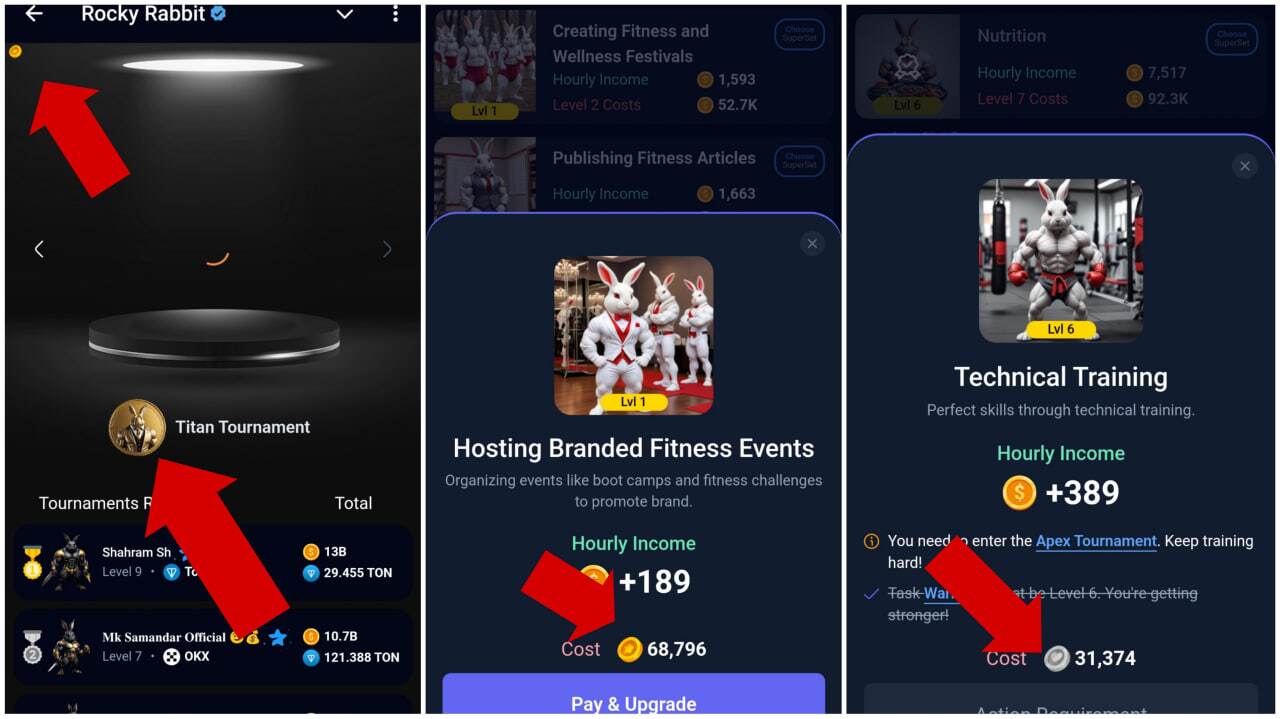1280x719 pixels.
Task: Close the Technical Training popup
Action: click(1244, 166)
